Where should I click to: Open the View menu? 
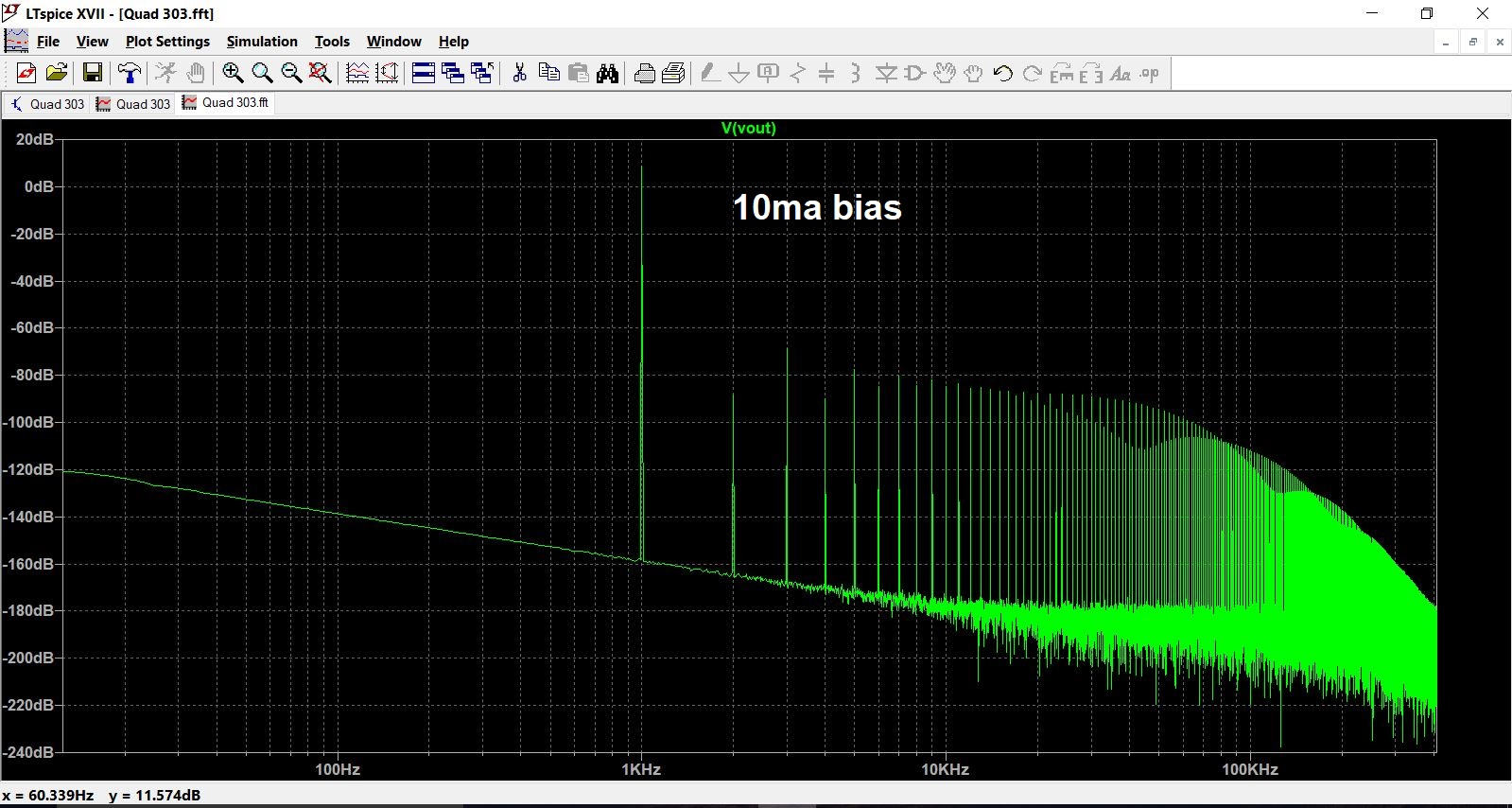pos(93,42)
